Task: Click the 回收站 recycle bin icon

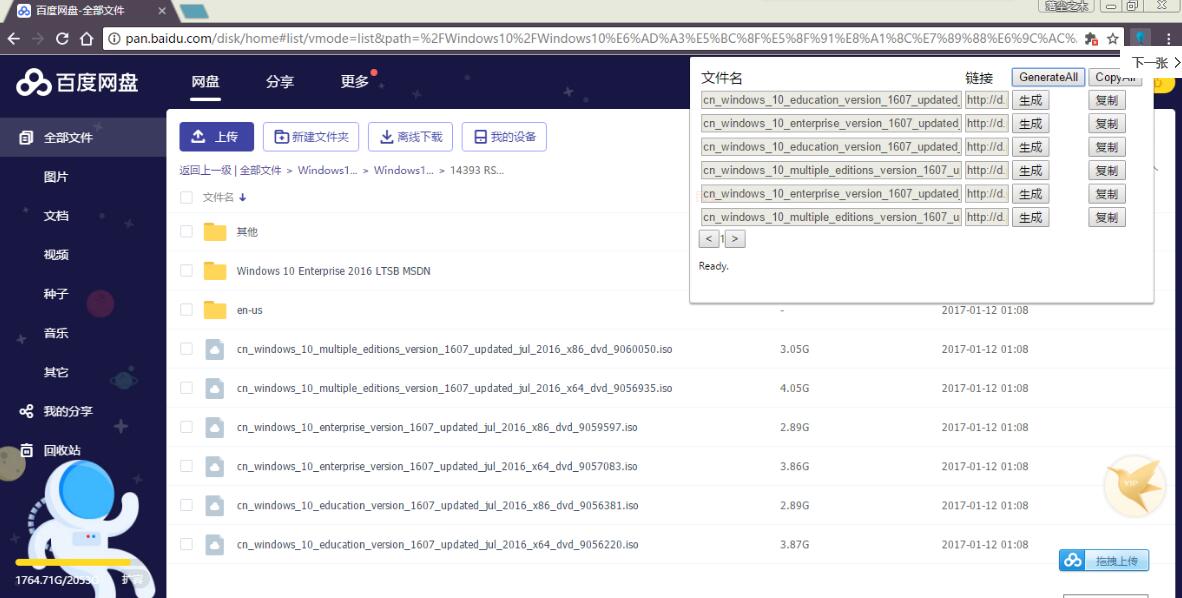Action: pyautogui.click(x=26, y=450)
